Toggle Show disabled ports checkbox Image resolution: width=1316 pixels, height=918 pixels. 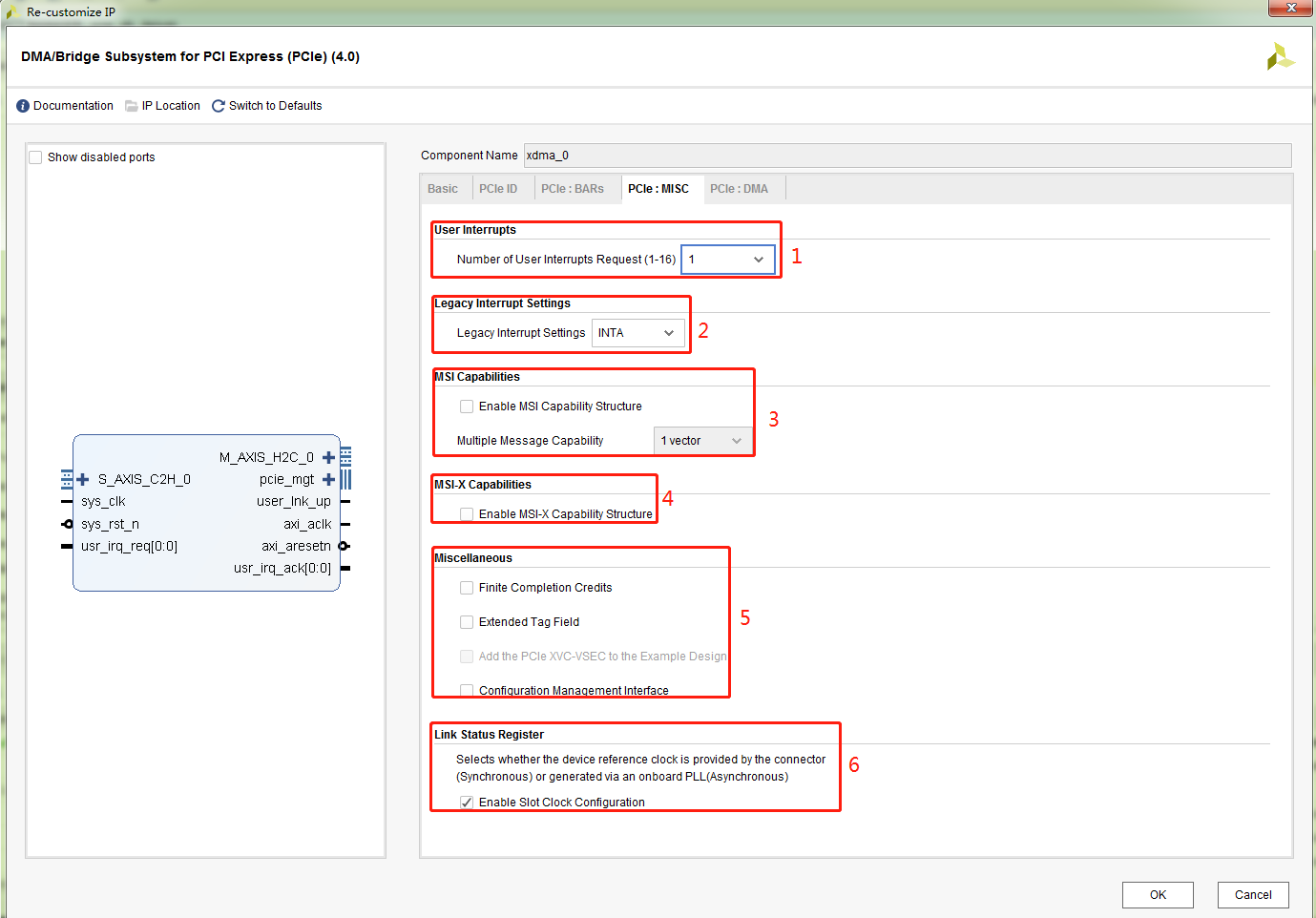35,157
